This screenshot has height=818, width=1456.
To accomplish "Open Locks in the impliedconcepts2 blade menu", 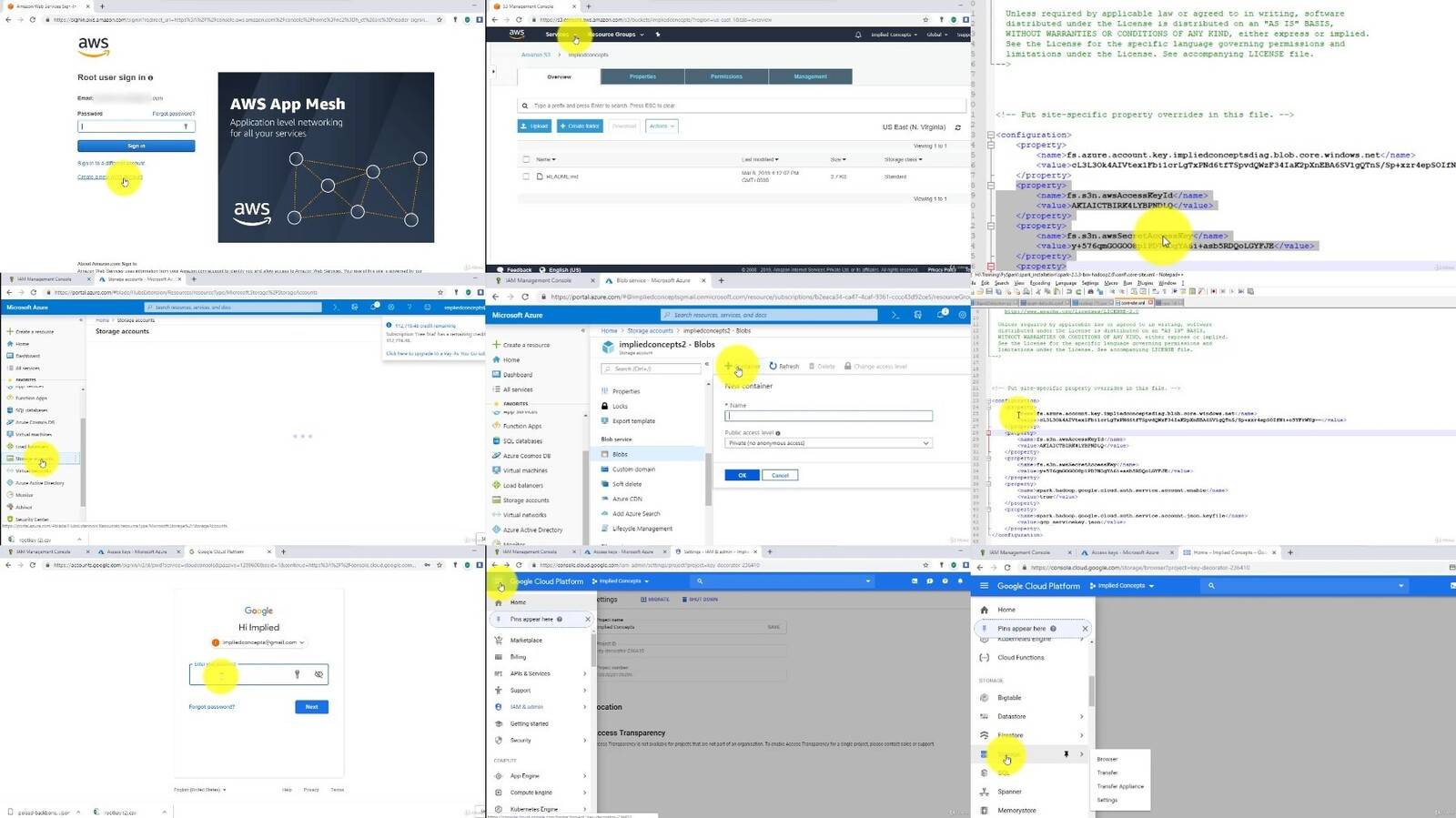I will click(613, 406).
